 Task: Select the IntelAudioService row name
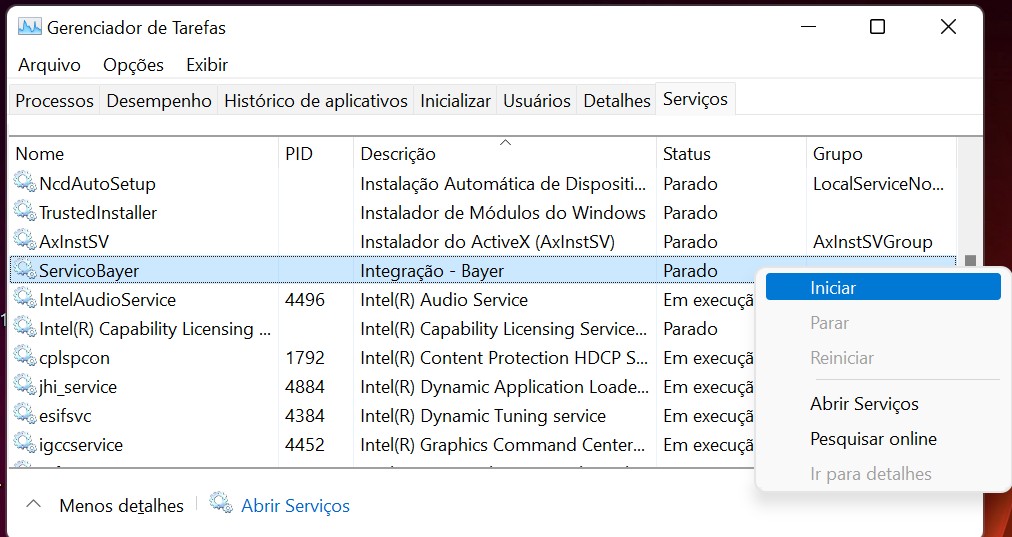(107, 299)
